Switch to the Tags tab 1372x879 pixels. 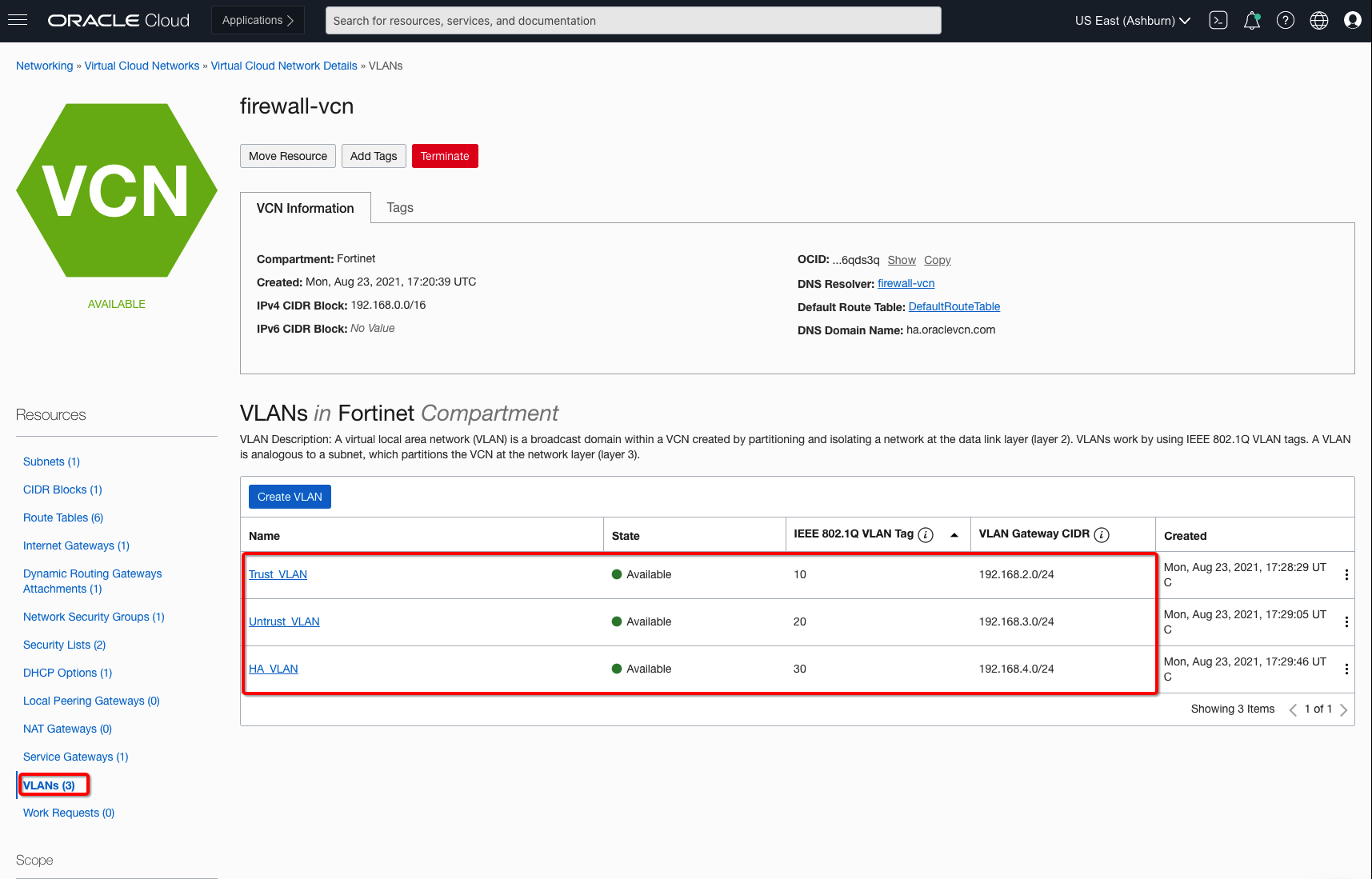pyautogui.click(x=400, y=208)
